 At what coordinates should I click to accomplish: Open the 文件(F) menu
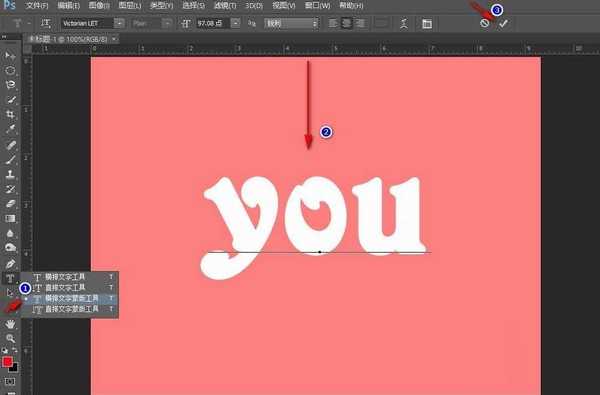pyautogui.click(x=37, y=6)
